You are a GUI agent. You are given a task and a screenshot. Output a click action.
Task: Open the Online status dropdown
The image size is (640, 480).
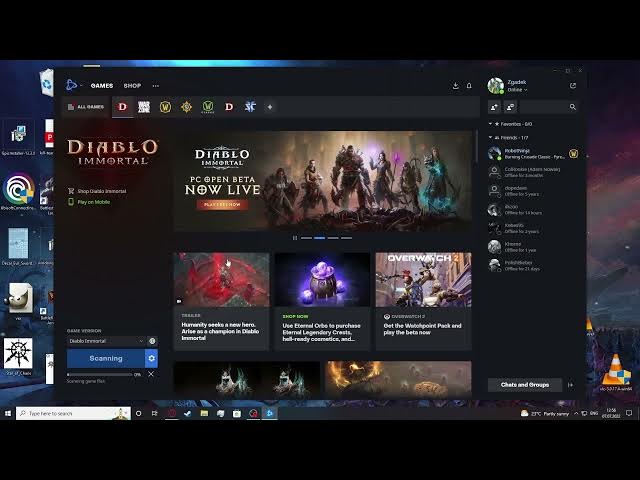pos(517,90)
